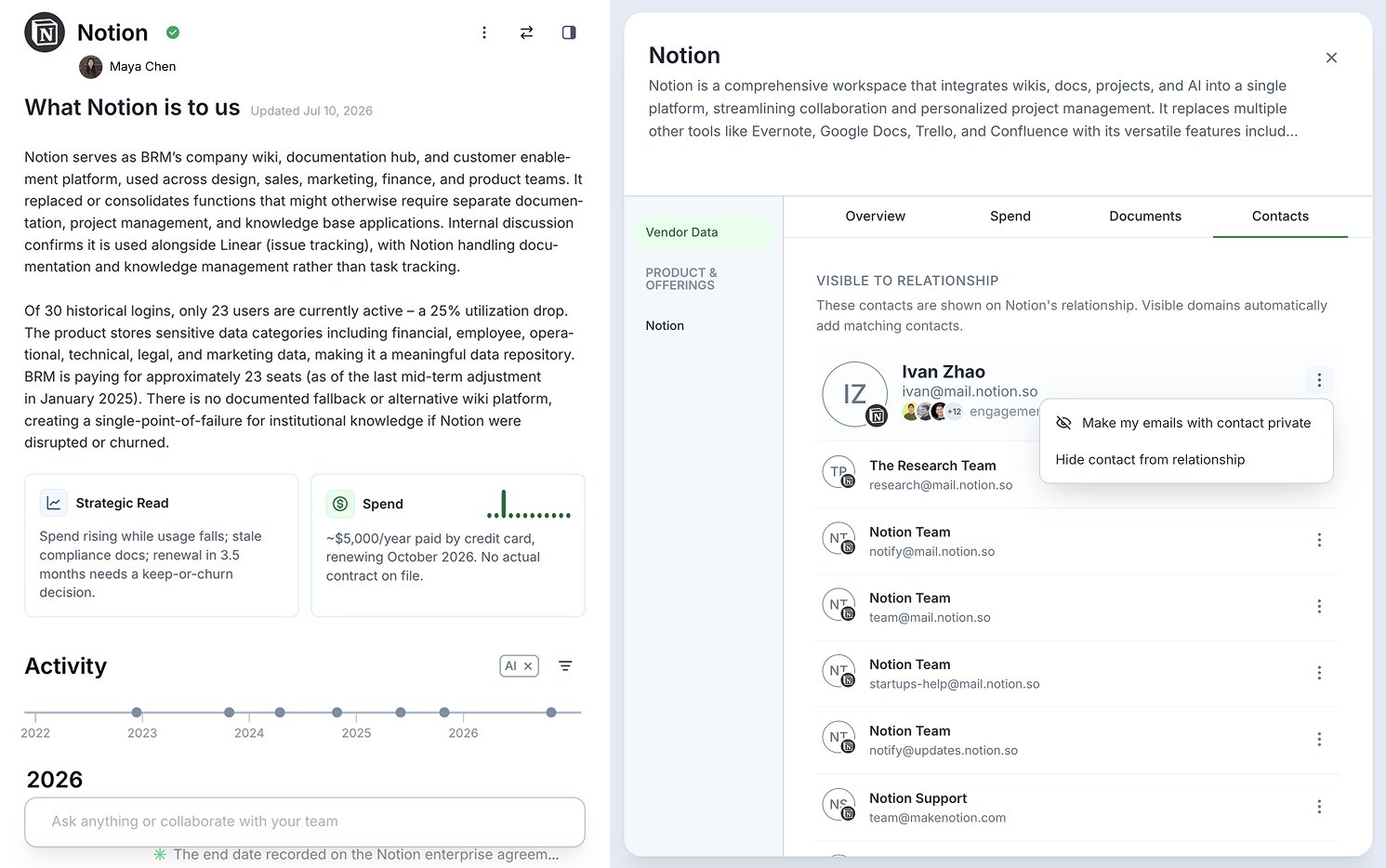Open options for notify@mail.notion.so contact
1386x868 pixels.
pos(1319,540)
